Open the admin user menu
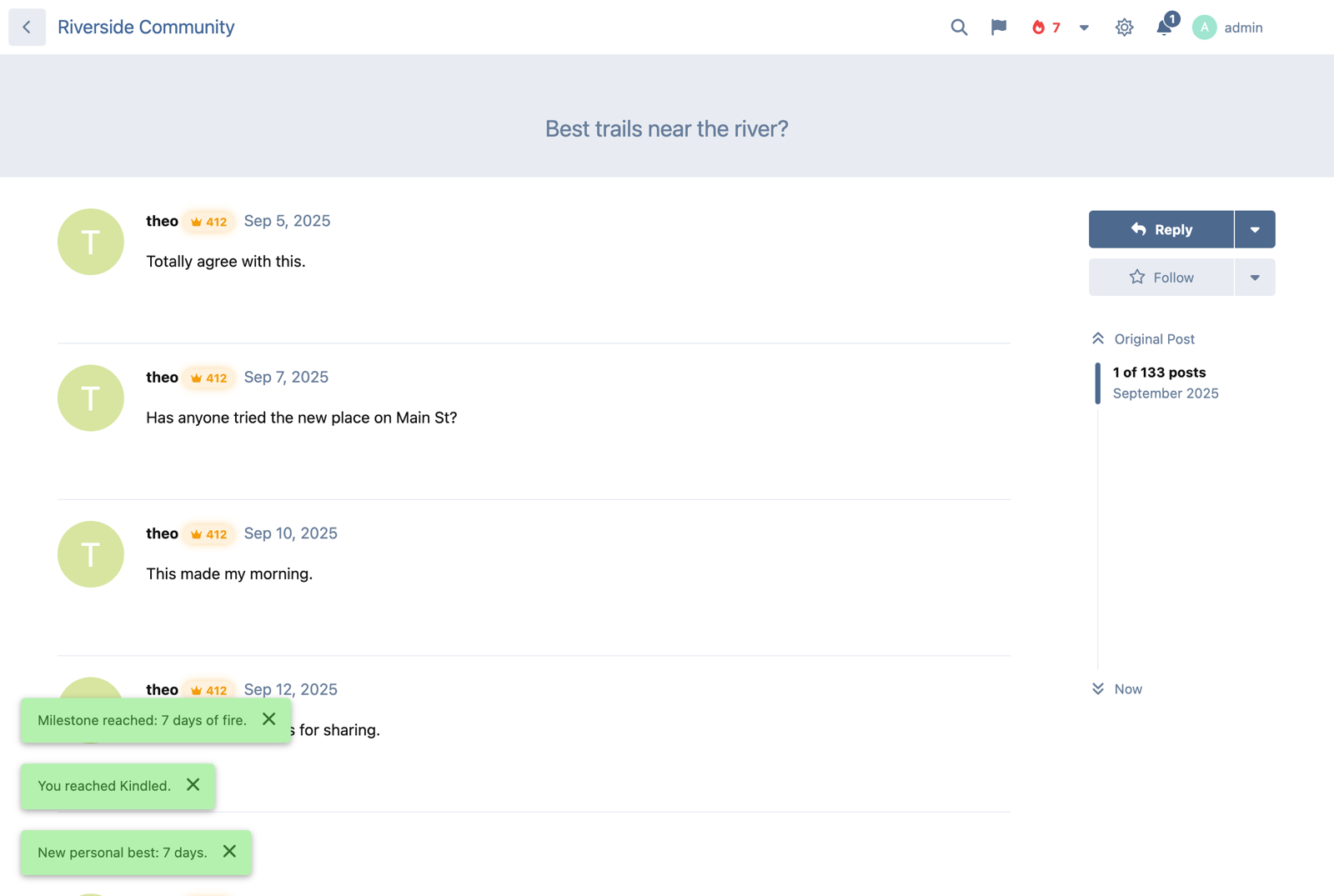The width and height of the screenshot is (1334, 896). (1227, 28)
